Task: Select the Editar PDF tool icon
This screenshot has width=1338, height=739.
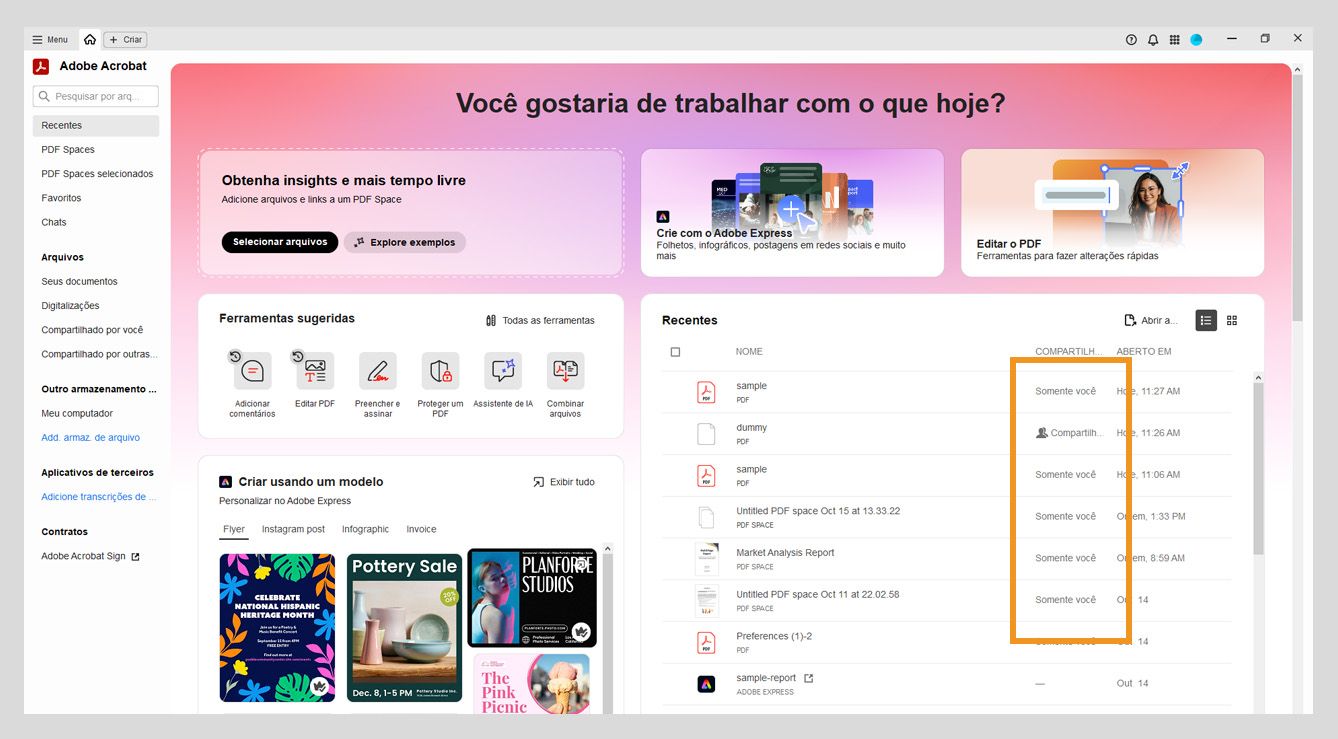Action: 314,371
